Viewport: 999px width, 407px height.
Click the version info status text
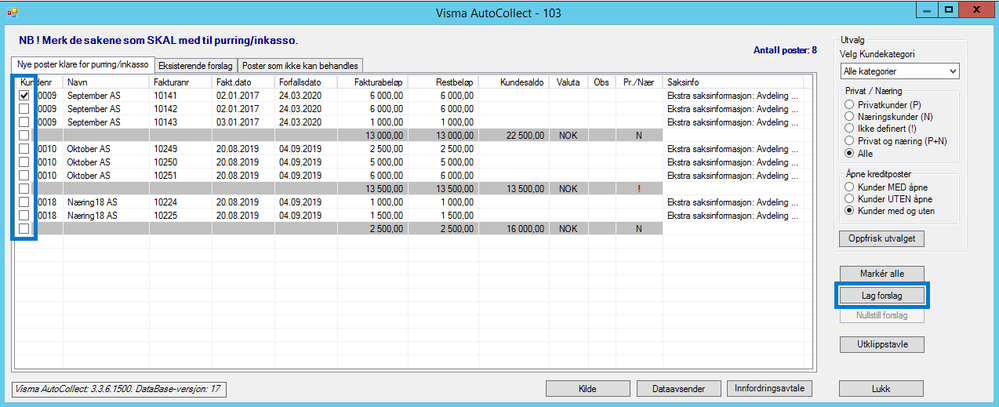119,388
